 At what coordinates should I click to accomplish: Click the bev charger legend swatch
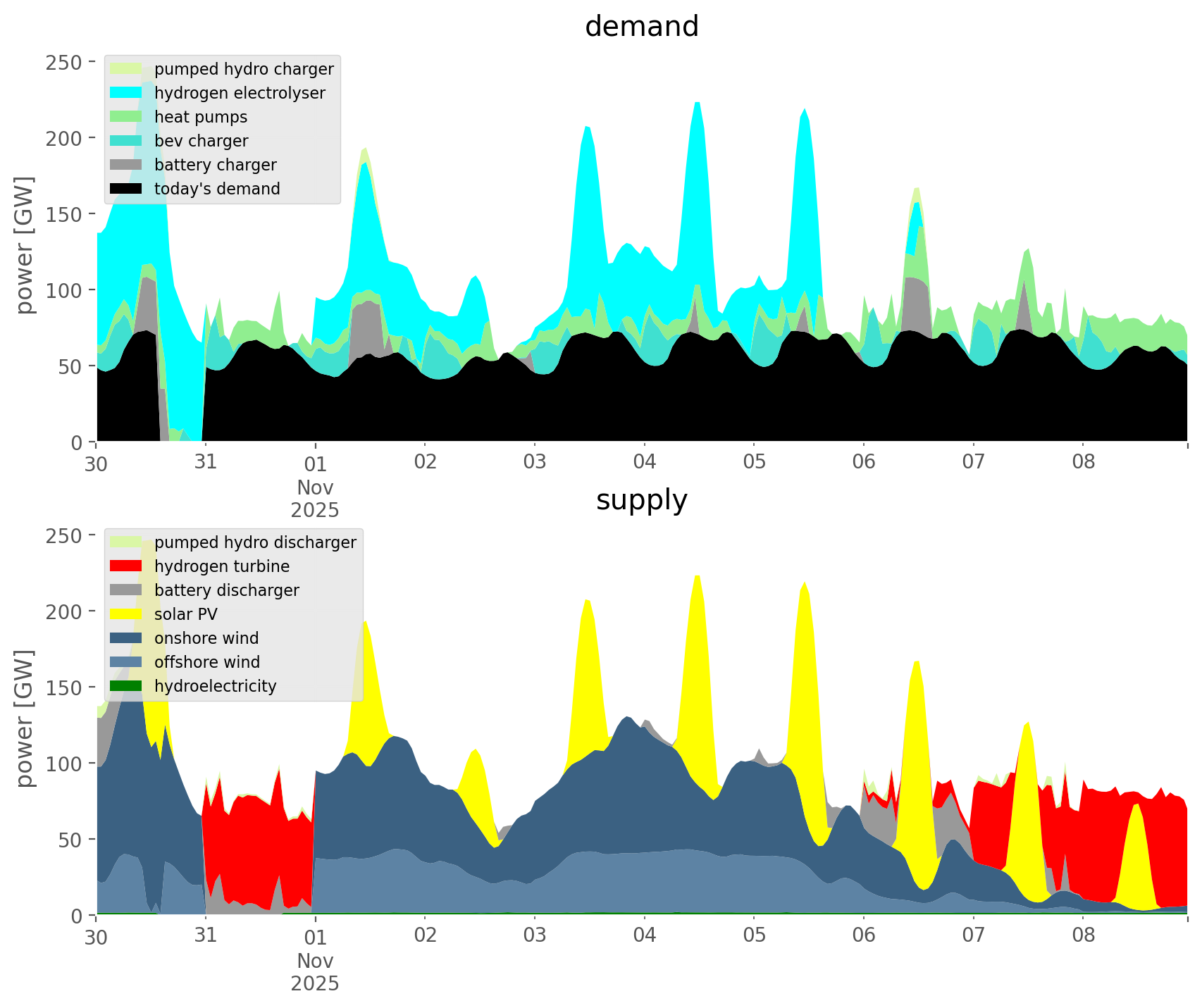click(126, 141)
